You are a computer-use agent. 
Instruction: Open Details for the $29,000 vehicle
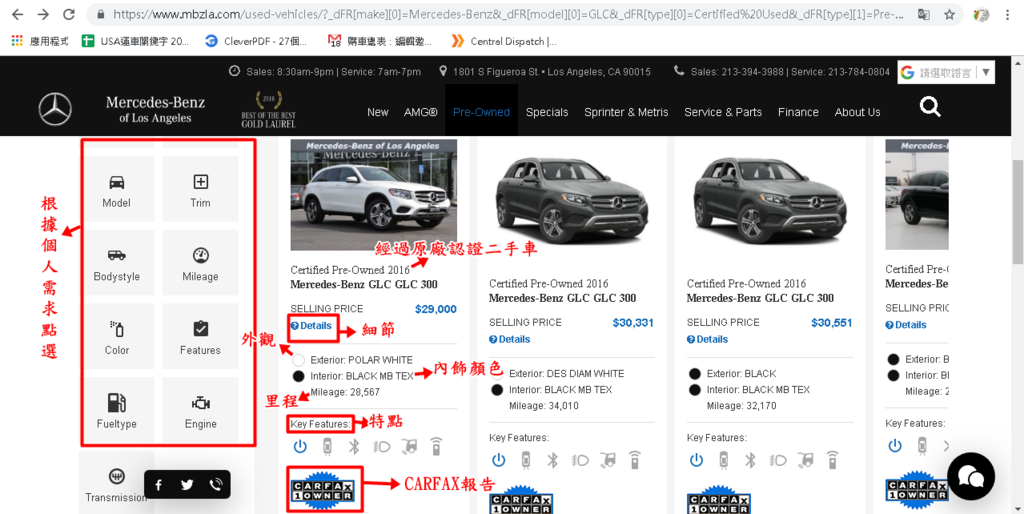coord(312,325)
